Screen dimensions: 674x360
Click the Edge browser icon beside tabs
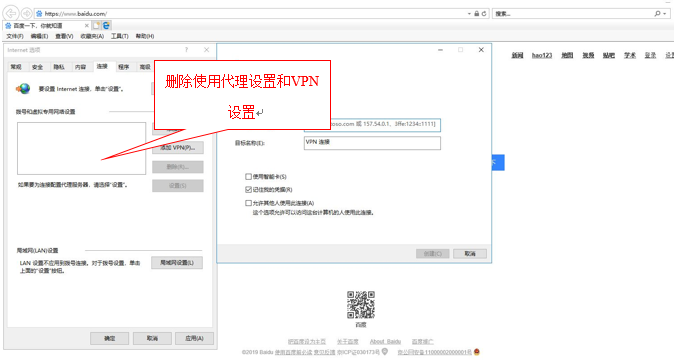[106, 26]
